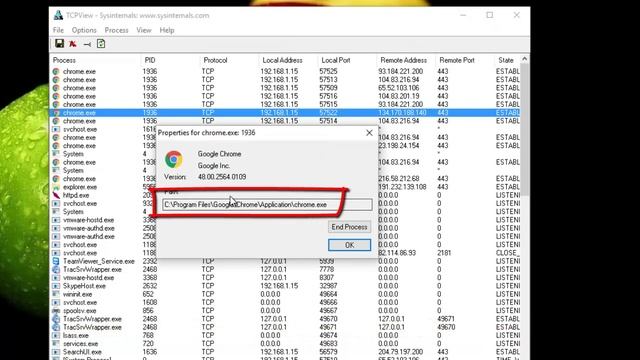640x360 pixels.
Task: Click local port 32987
Action: 329,286
